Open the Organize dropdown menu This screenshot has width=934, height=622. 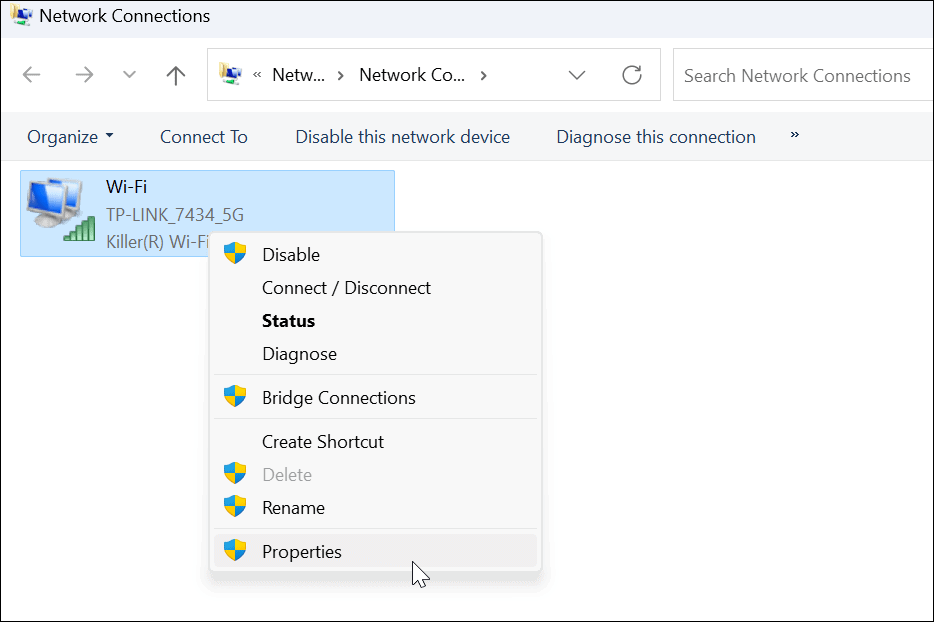[70, 136]
